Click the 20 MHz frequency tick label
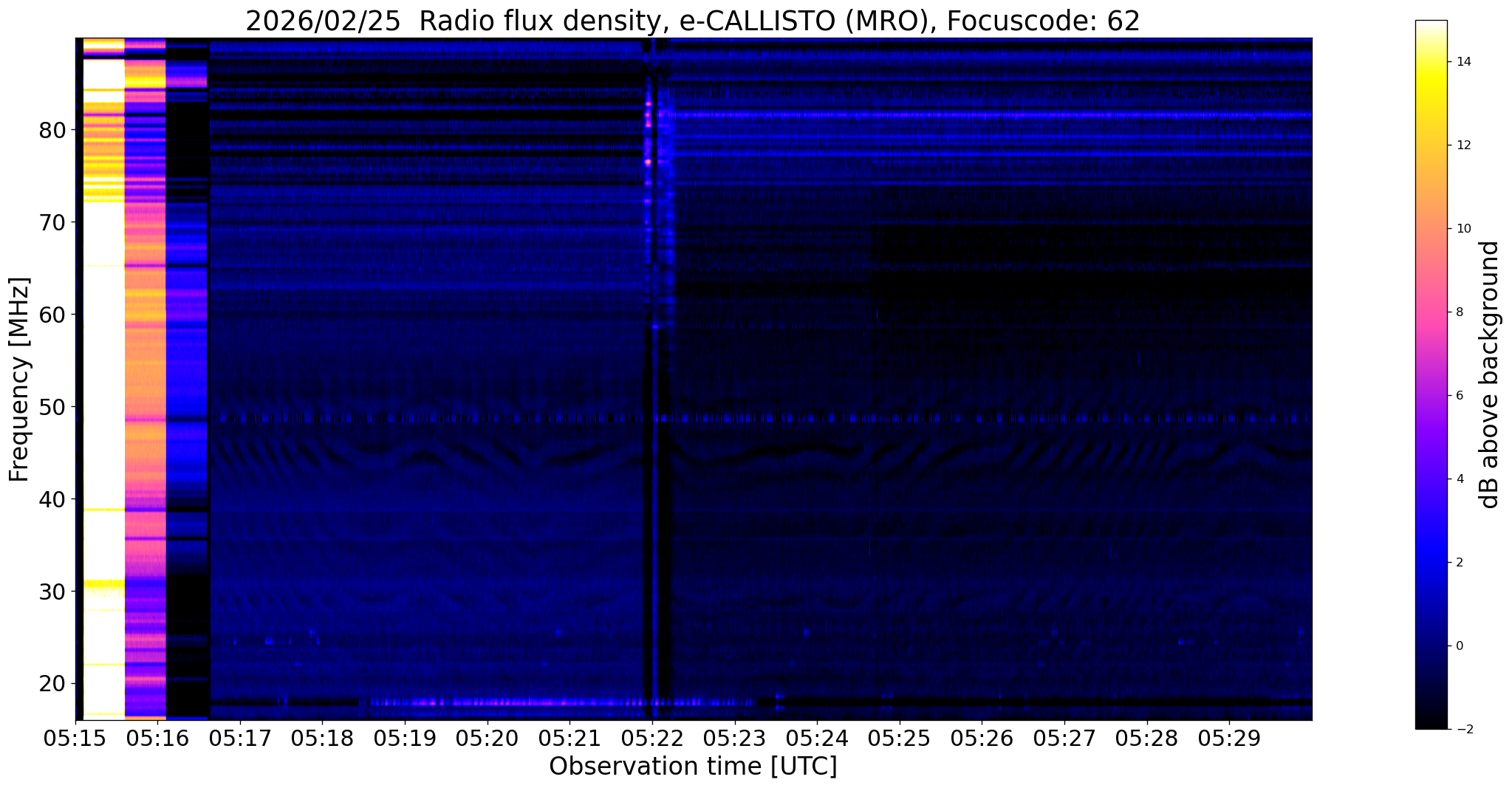 tap(52, 684)
